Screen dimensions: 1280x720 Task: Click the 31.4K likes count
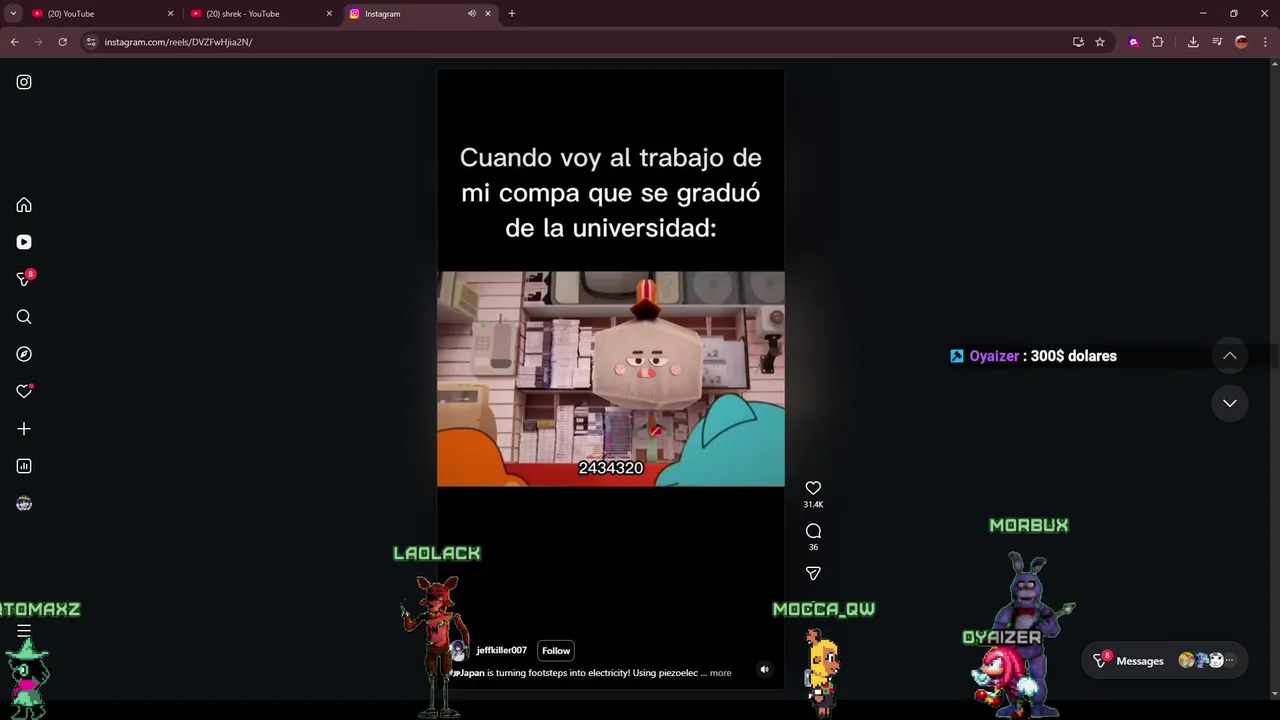click(813, 505)
